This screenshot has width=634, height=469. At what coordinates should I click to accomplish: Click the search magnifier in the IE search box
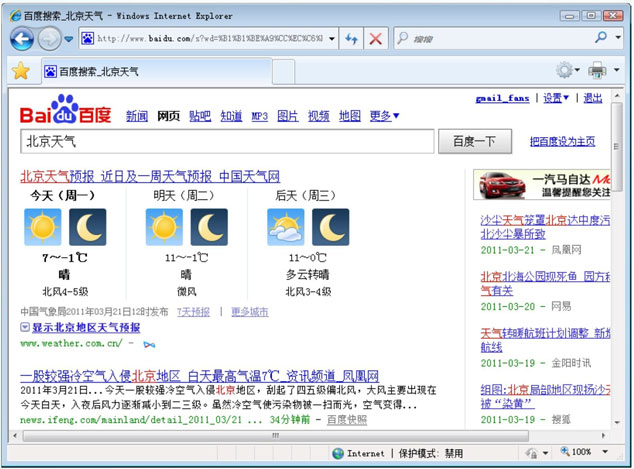[x=601, y=38]
